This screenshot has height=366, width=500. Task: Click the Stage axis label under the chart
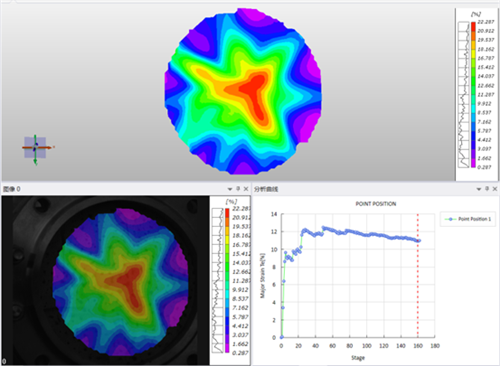pos(358,358)
